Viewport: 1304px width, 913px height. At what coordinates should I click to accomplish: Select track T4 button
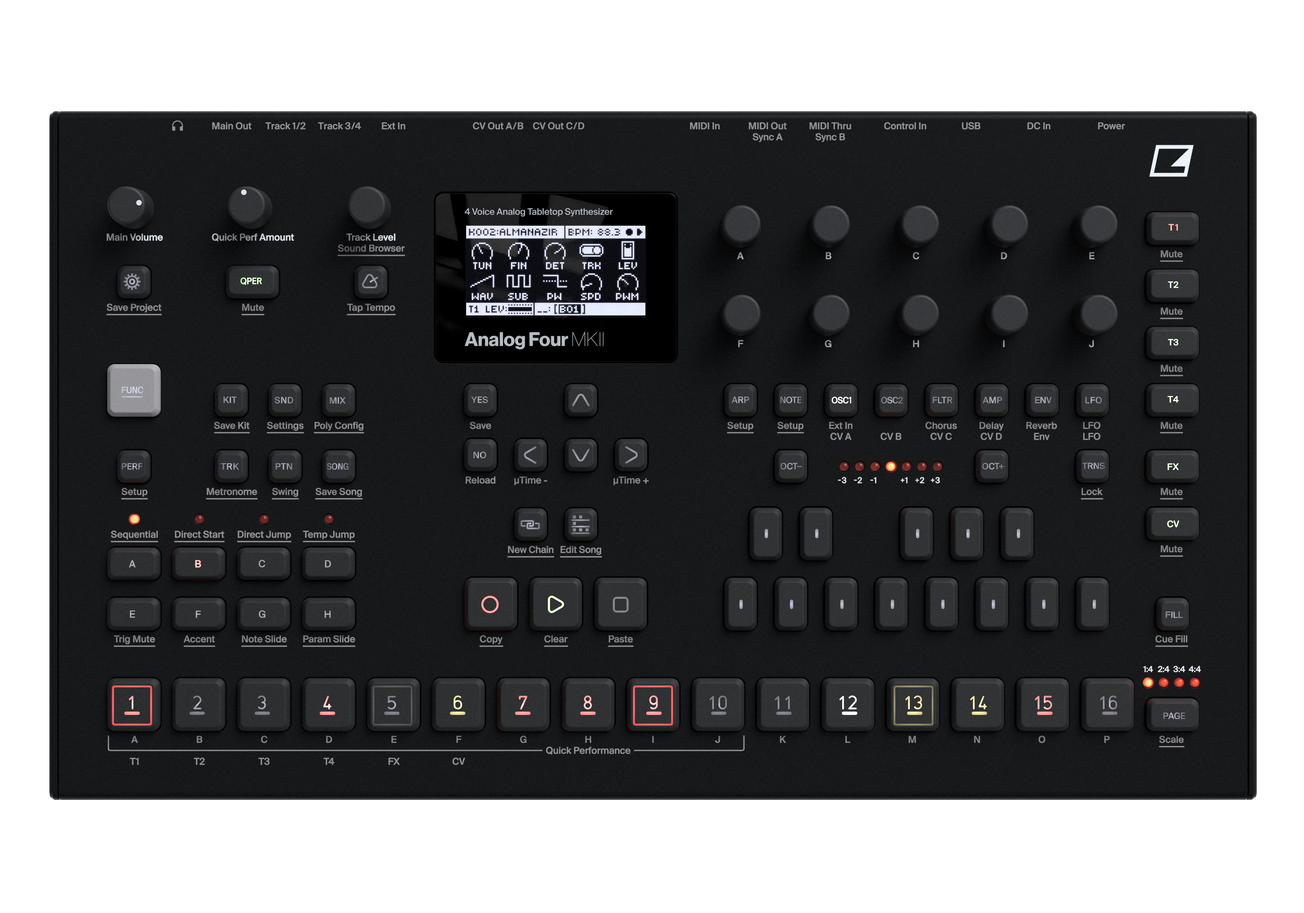tap(1172, 399)
